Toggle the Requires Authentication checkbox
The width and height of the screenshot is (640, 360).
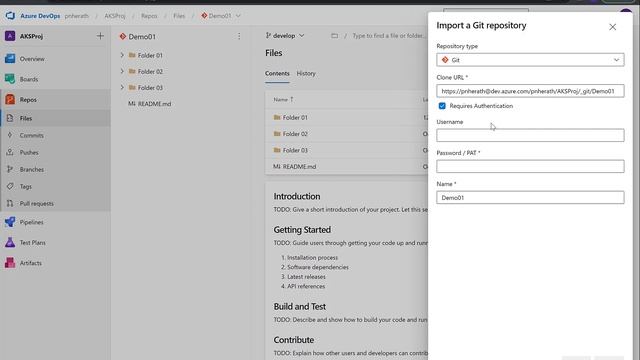point(442,106)
